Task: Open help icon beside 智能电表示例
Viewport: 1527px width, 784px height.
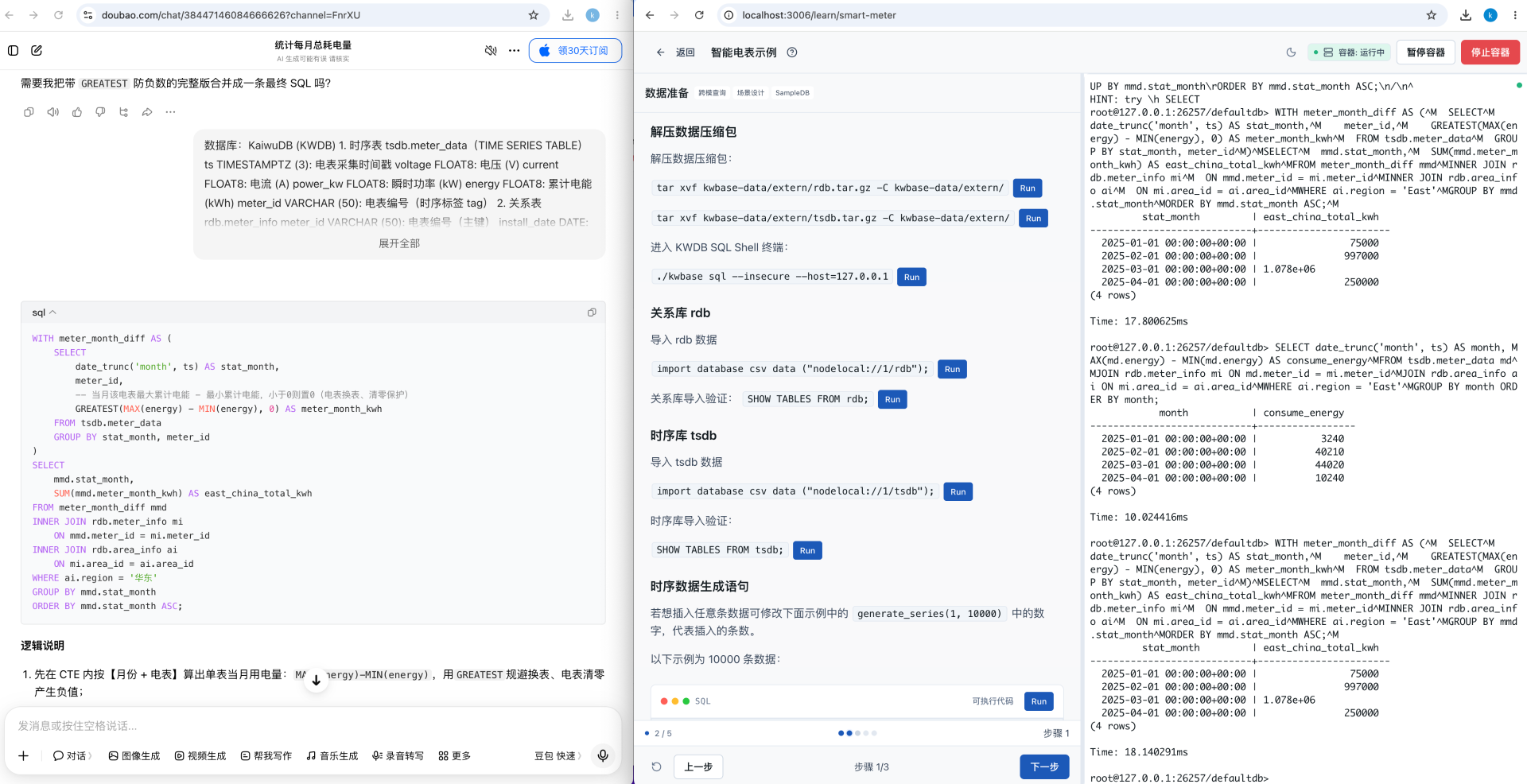Action: [792, 52]
